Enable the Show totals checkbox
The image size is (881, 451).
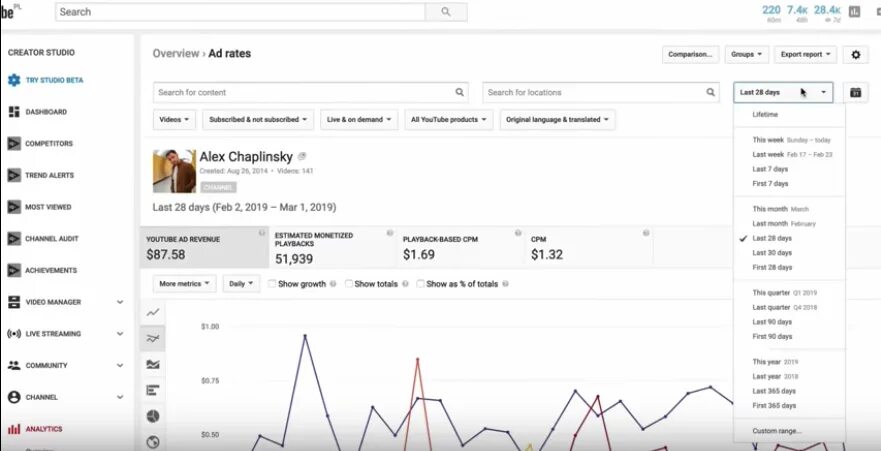coord(349,284)
